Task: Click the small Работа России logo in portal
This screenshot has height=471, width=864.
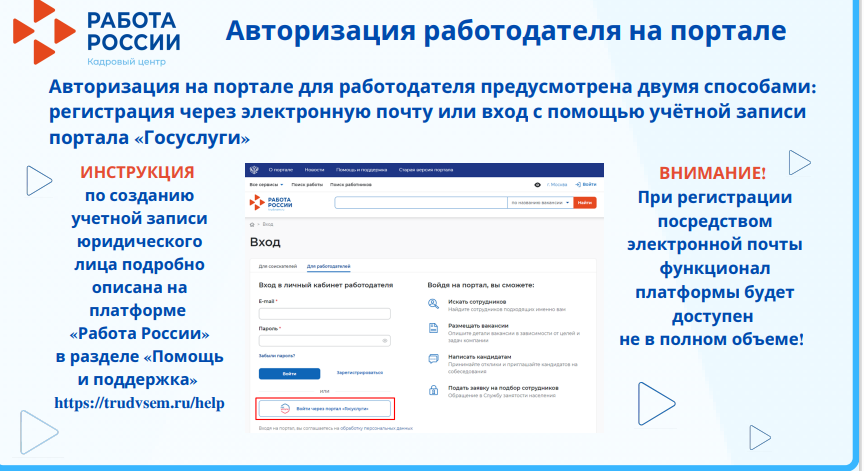Action: coord(271,203)
